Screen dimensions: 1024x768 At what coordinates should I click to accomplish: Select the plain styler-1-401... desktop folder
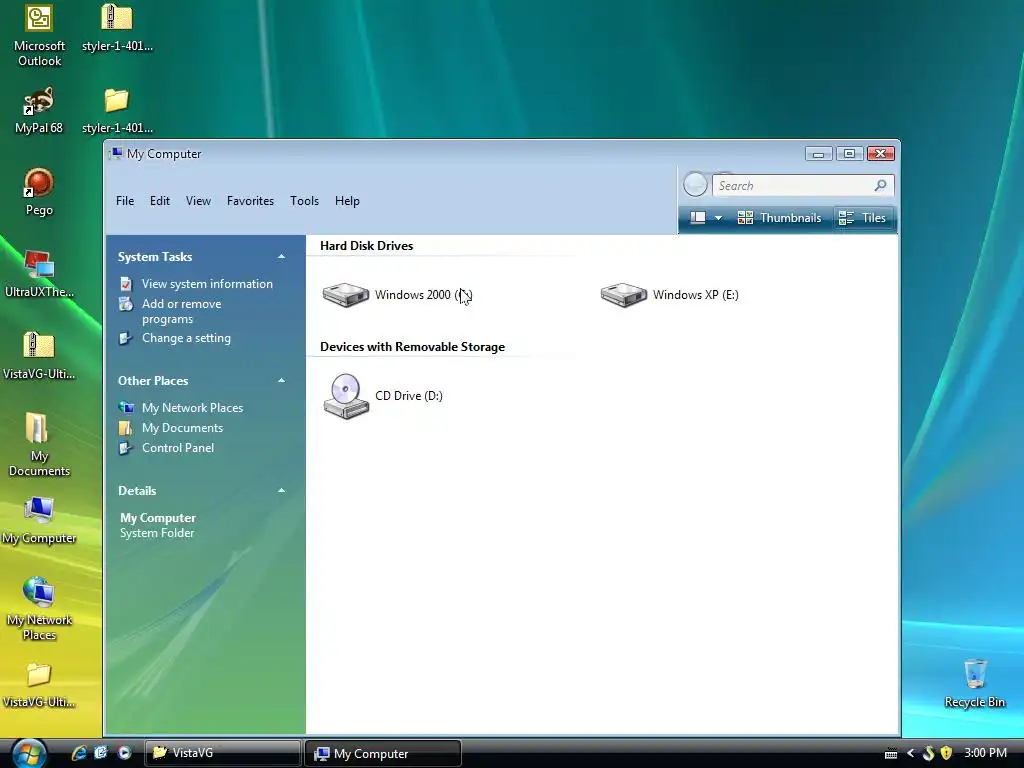coord(118,111)
